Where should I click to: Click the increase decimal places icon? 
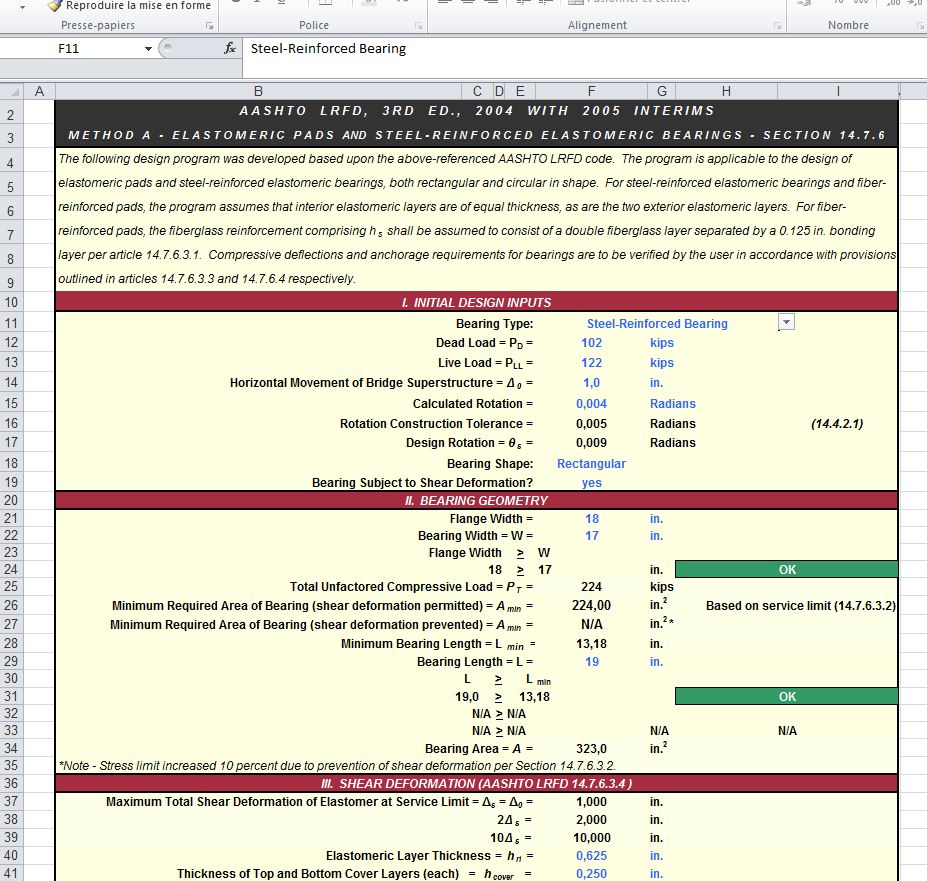point(894,3)
